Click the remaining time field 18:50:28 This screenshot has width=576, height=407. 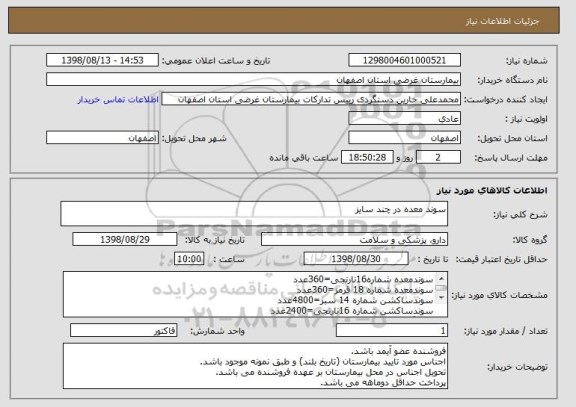(x=367, y=158)
